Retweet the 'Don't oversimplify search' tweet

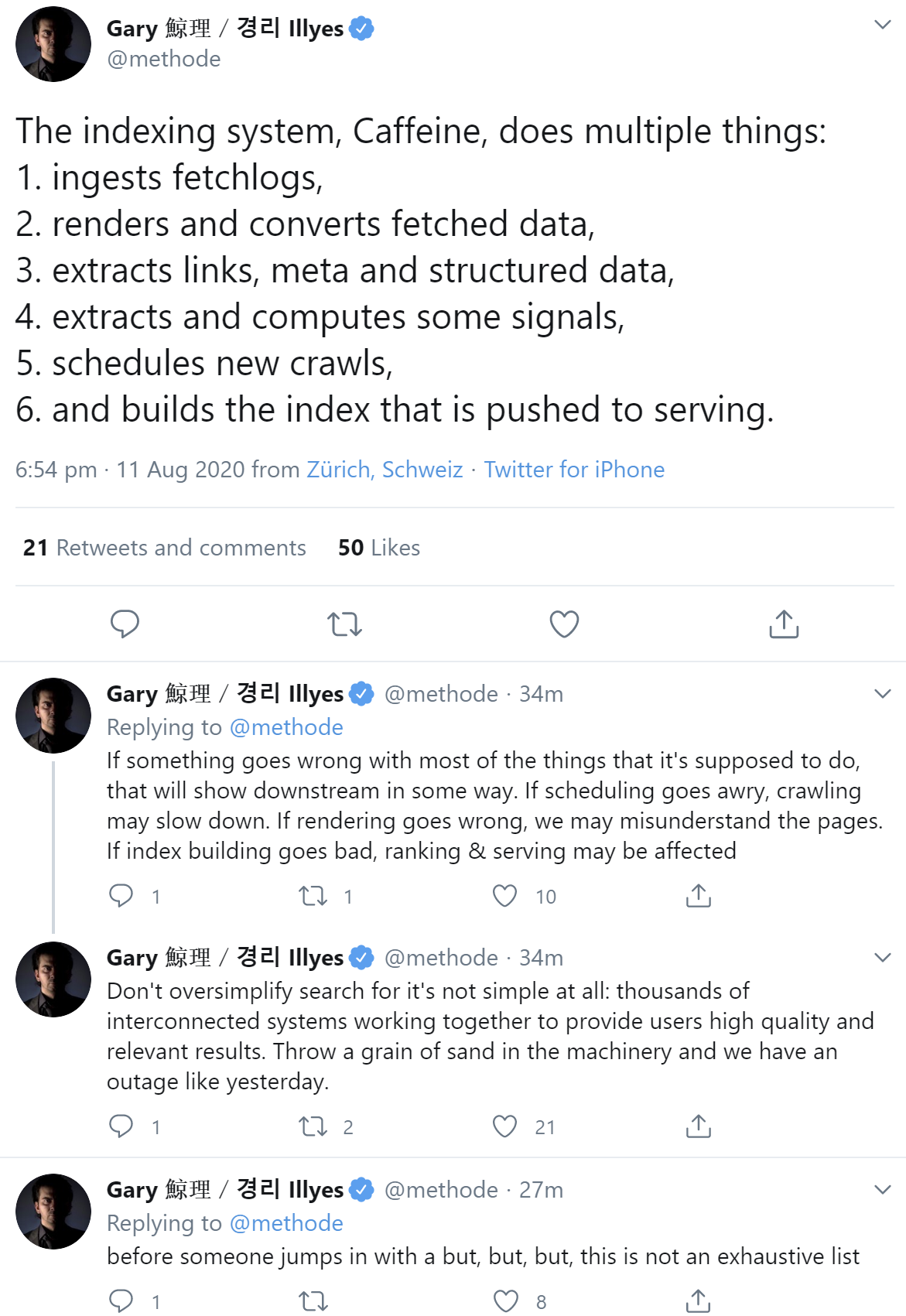(313, 1126)
